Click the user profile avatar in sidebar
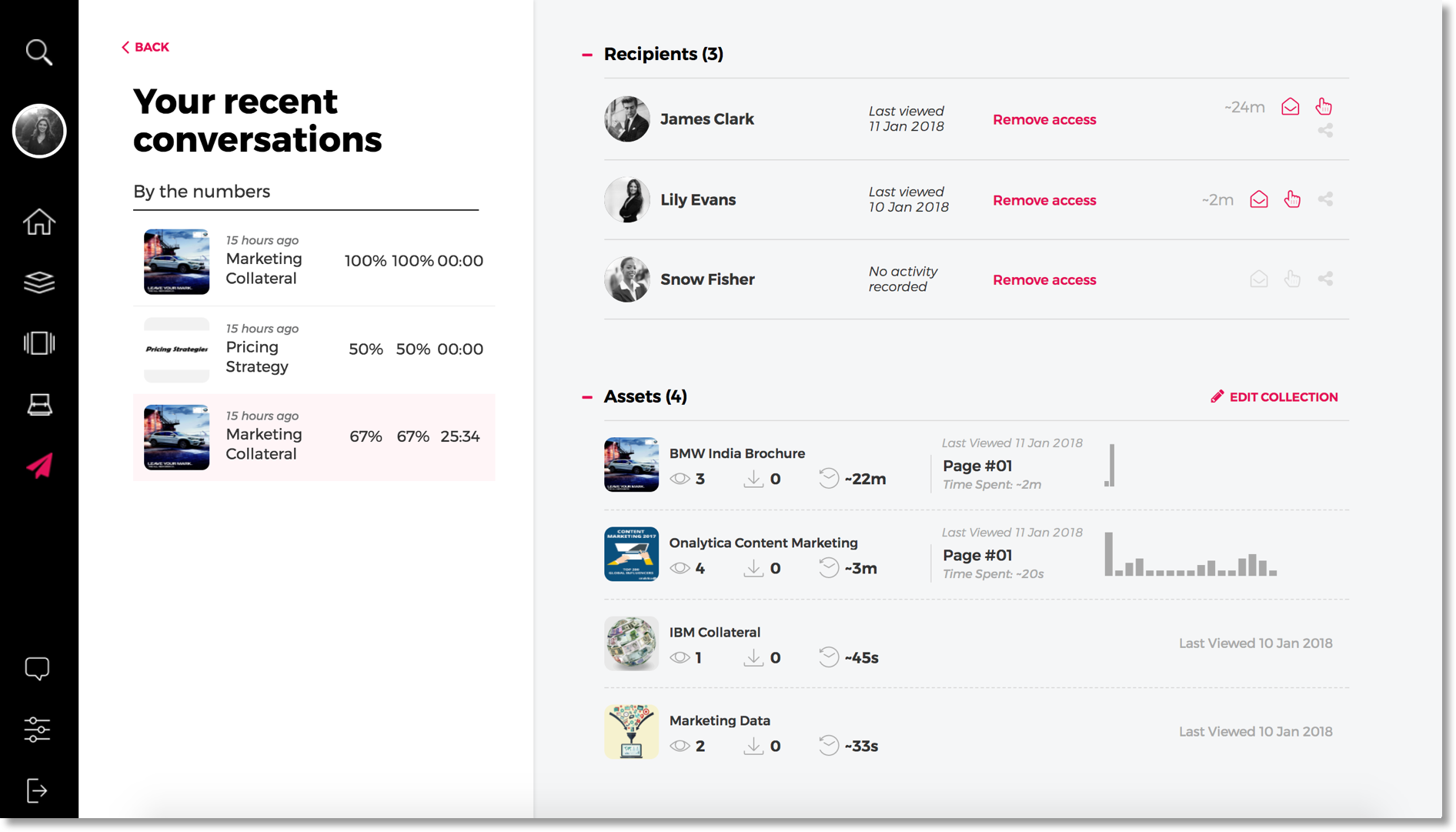 tap(39, 131)
